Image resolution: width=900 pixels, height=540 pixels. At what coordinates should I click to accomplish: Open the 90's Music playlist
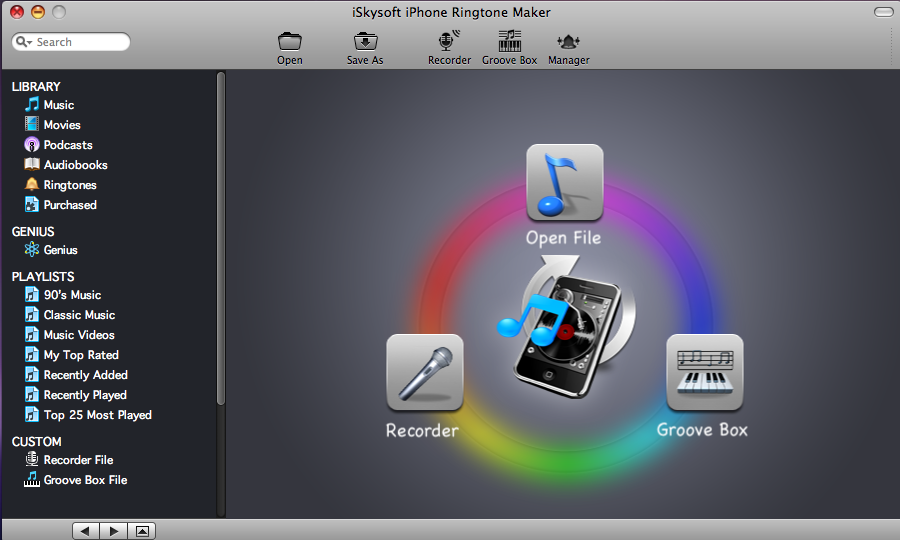point(71,295)
